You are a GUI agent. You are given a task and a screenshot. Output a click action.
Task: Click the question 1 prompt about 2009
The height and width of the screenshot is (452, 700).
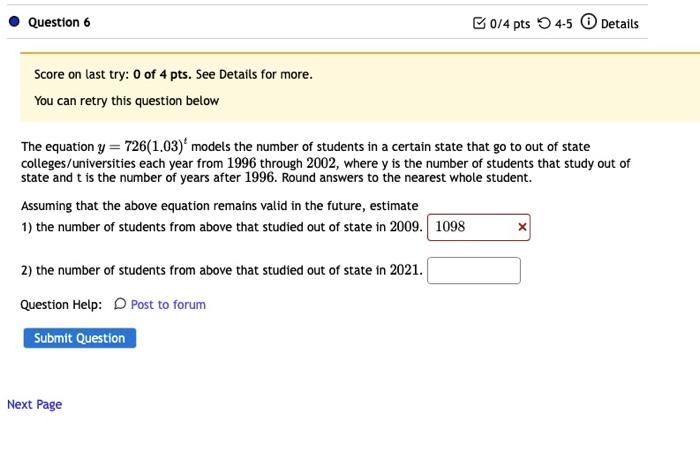coord(220,227)
